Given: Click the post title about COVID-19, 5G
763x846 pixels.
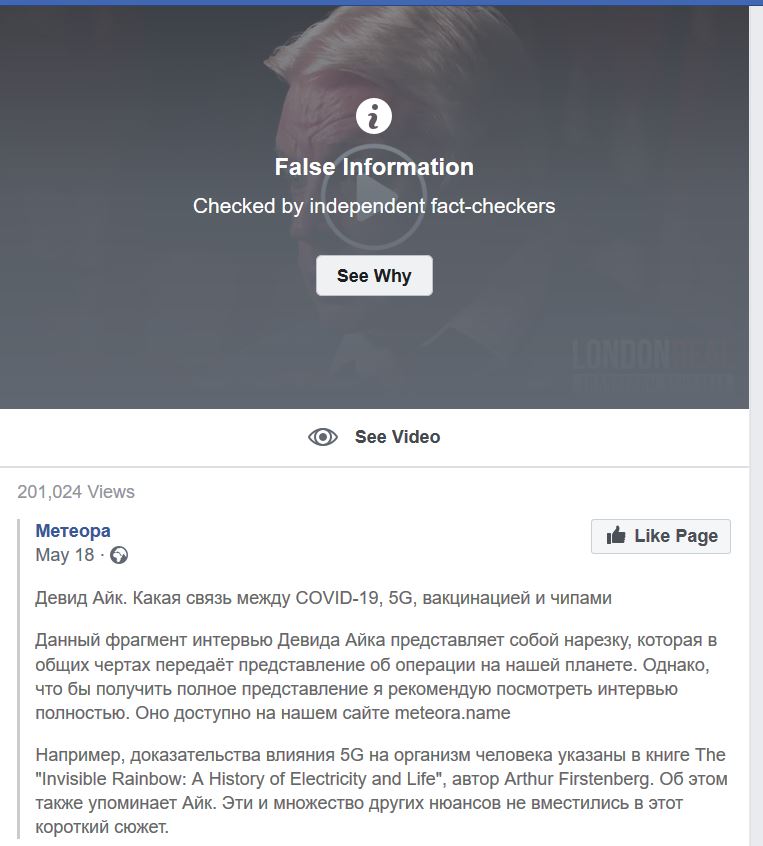Looking at the screenshot, I should (x=323, y=598).
